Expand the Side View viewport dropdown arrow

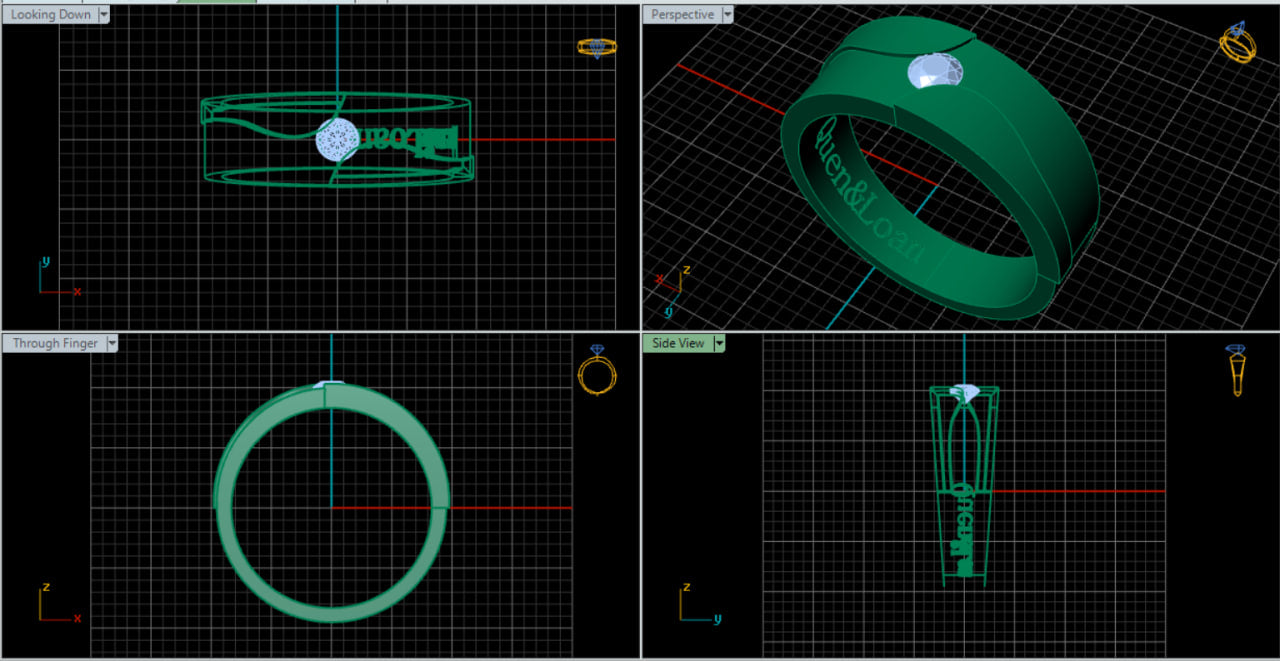719,343
